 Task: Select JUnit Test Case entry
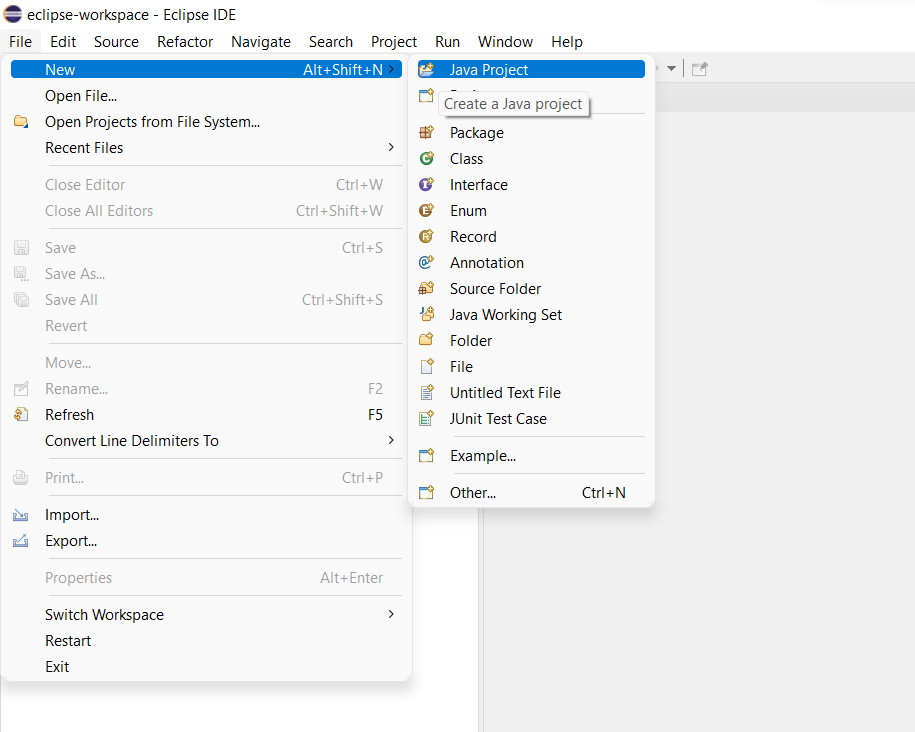(x=532, y=419)
